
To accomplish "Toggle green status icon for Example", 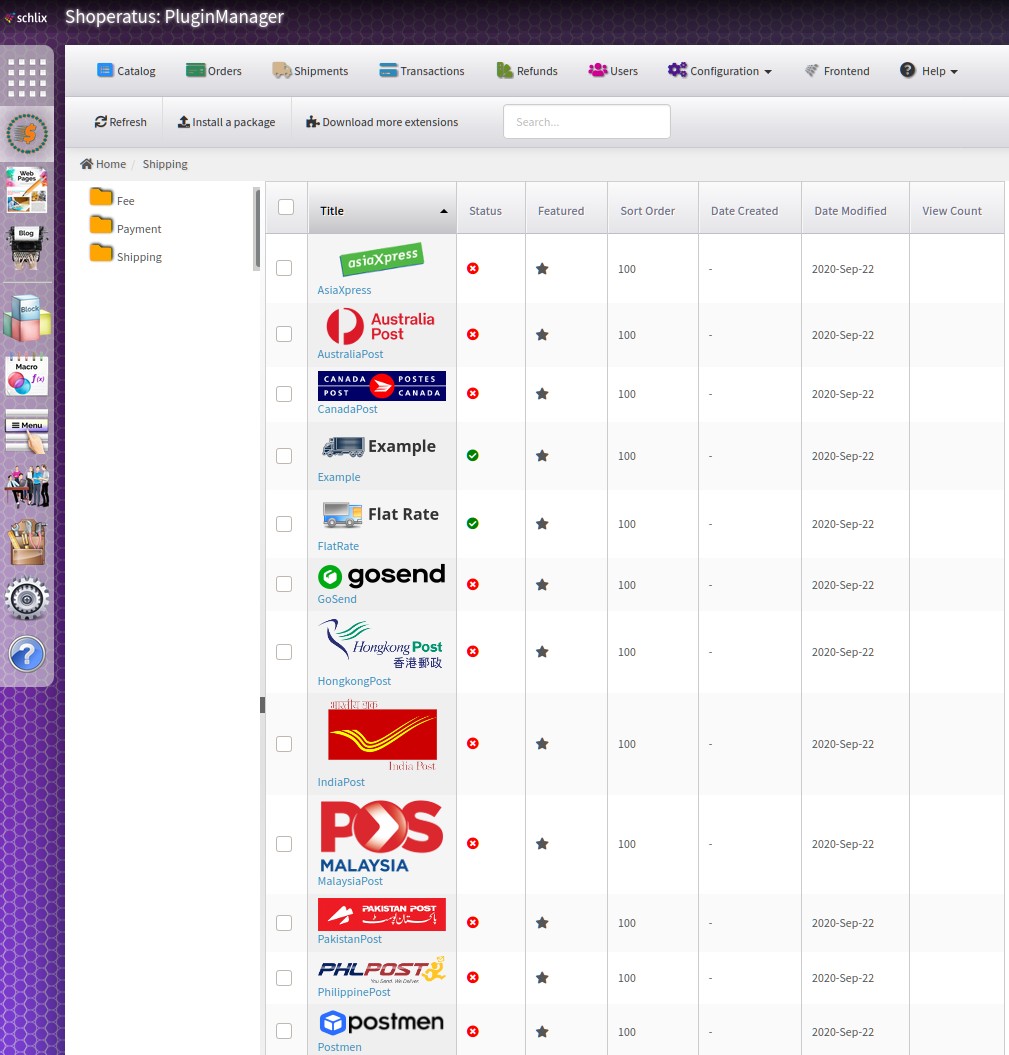I will (473, 456).
